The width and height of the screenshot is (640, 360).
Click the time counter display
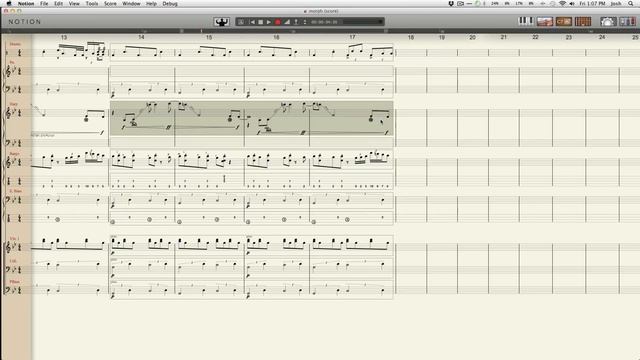(x=324, y=22)
